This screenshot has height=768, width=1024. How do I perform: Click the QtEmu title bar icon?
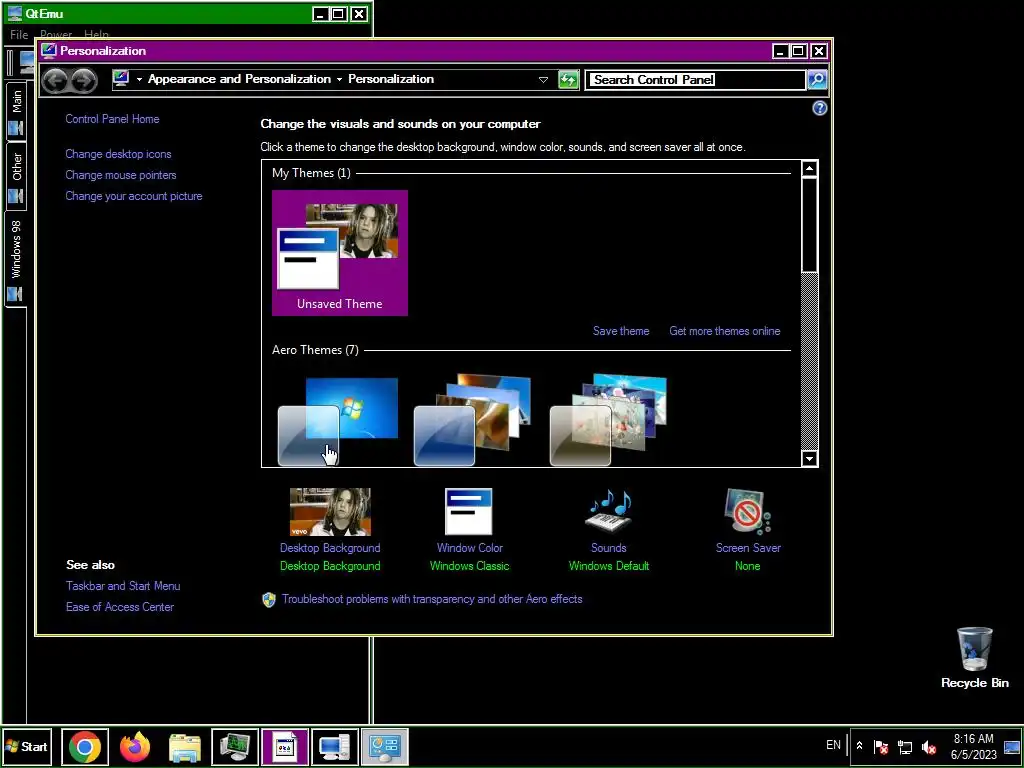(x=14, y=13)
